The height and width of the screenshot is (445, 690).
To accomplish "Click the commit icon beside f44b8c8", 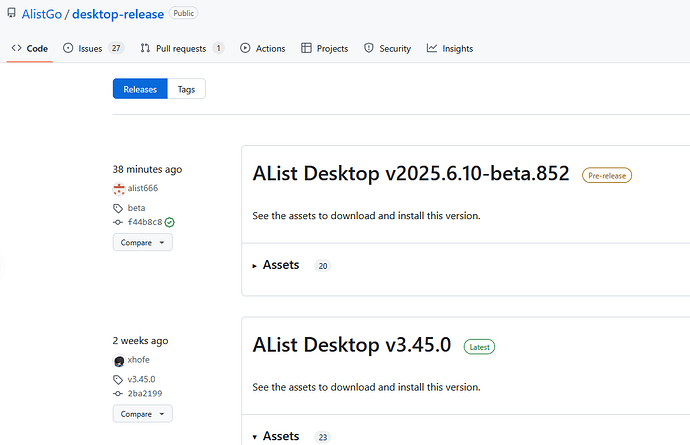I will [x=117, y=222].
